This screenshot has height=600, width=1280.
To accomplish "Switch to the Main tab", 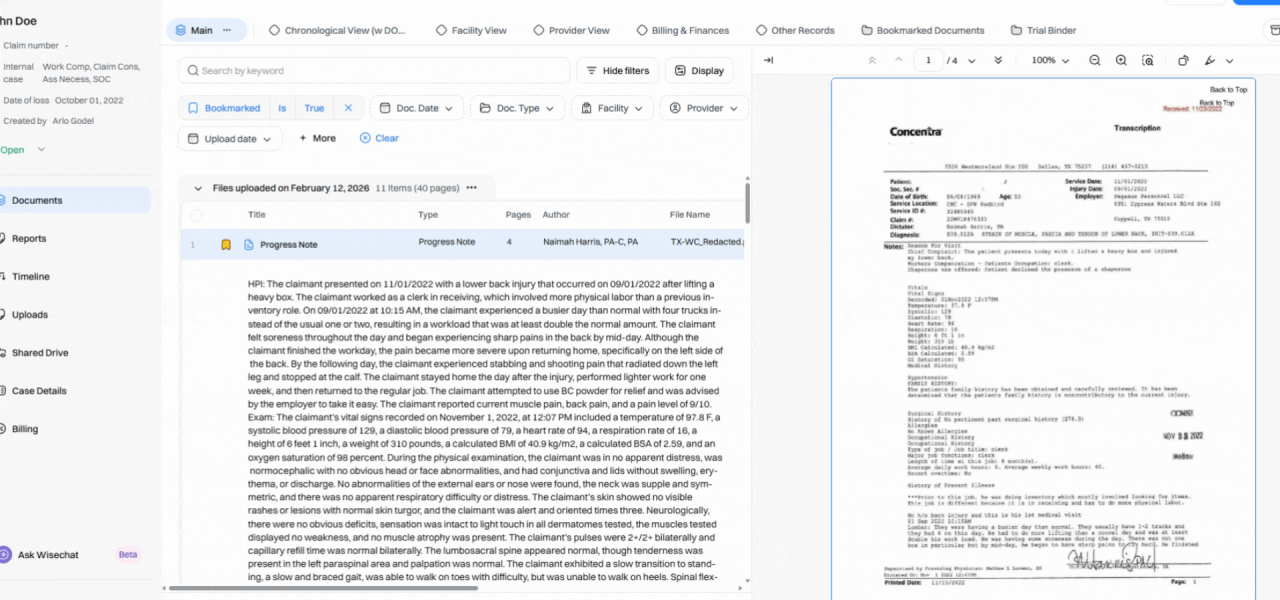I will click(201, 30).
